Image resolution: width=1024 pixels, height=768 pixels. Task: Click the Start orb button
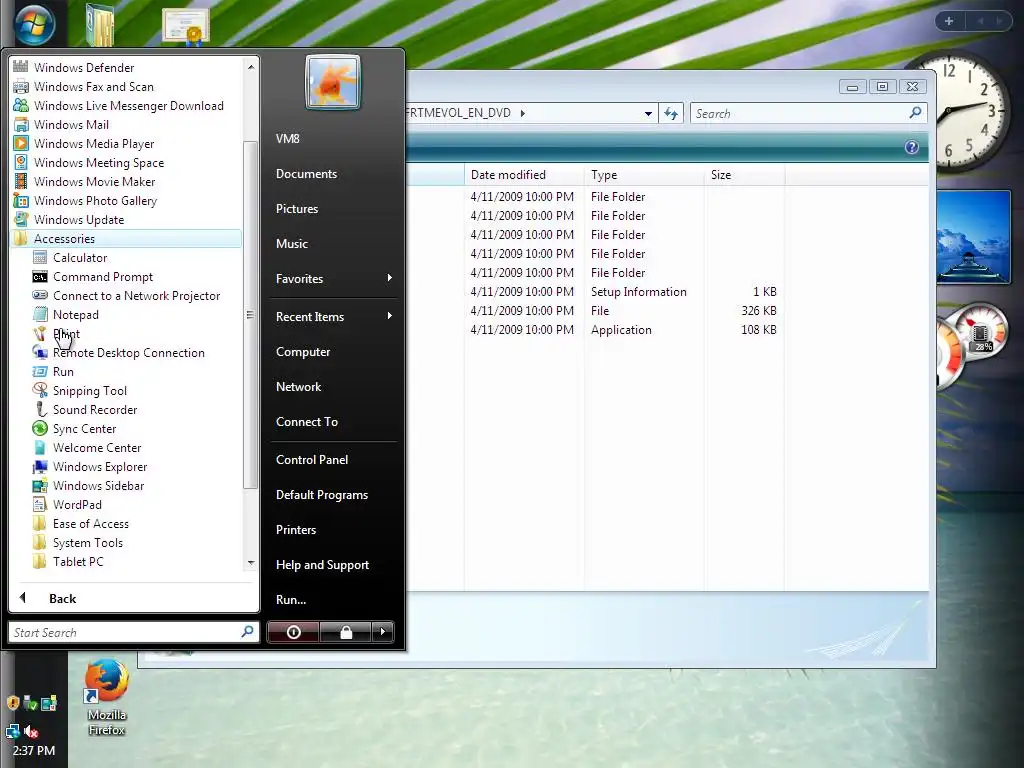coord(34,25)
